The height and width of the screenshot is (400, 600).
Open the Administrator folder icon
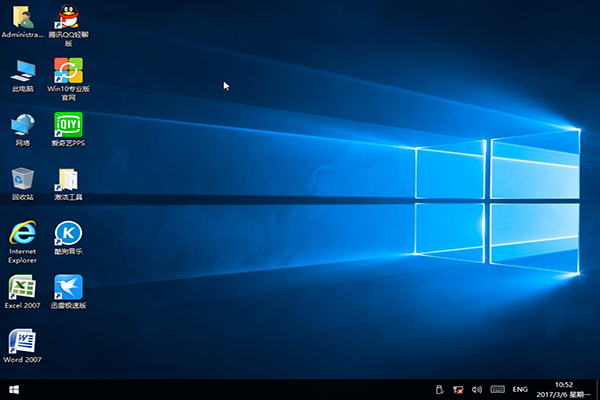pyautogui.click(x=22, y=17)
